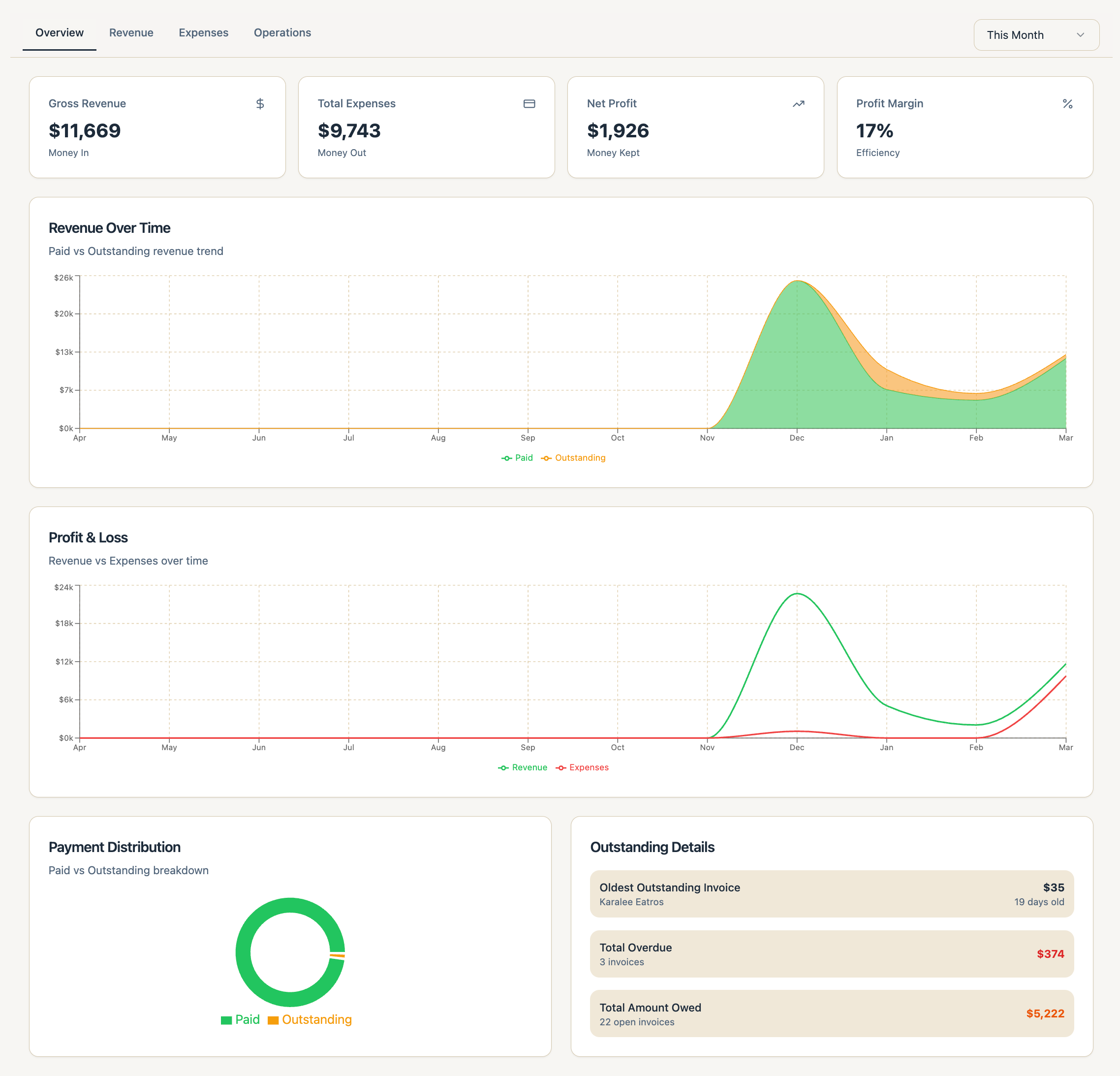Screen dimensions: 1120x1076
Task: Click the credit card icon on Total Expenses
Action: [x=529, y=103]
